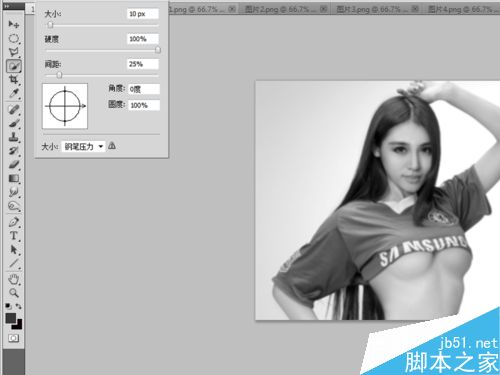Select the Polygonal Lasso tool
Image resolution: width=500 pixels, height=375 pixels.
pyautogui.click(x=14, y=52)
